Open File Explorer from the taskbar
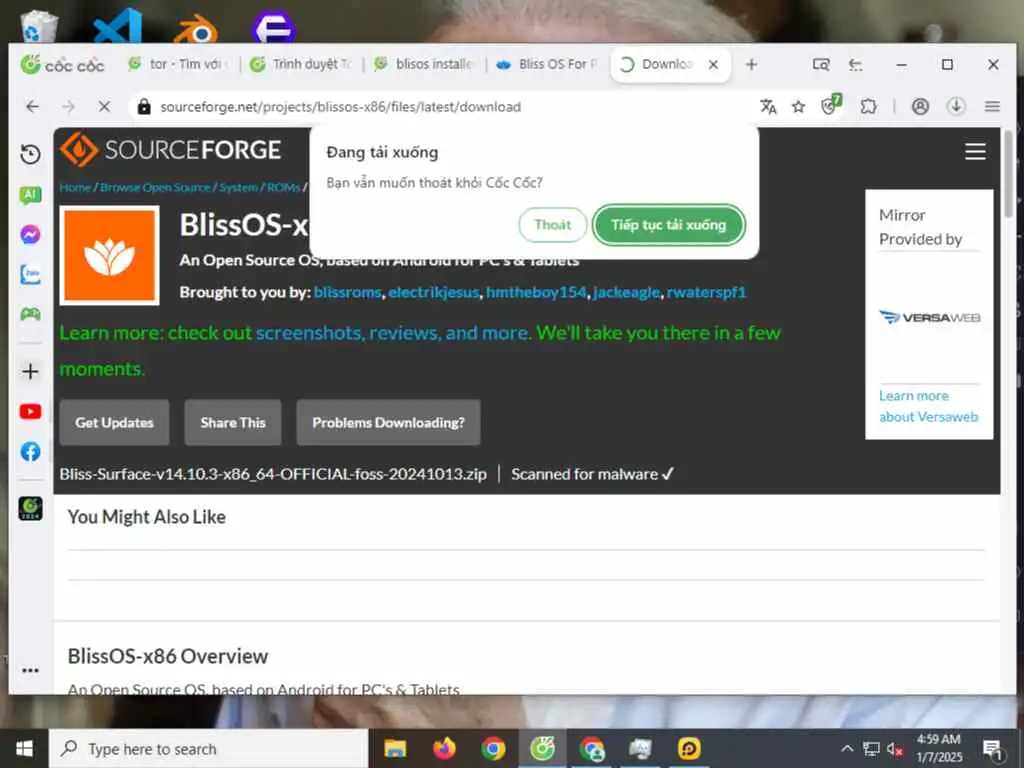1024x768 pixels. click(395, 748)
